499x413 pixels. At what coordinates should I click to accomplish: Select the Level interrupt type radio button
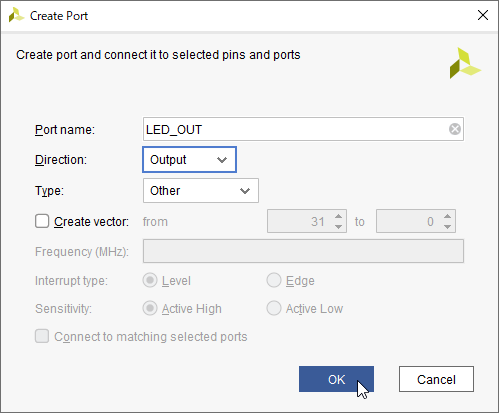click(x=150, y=280)
